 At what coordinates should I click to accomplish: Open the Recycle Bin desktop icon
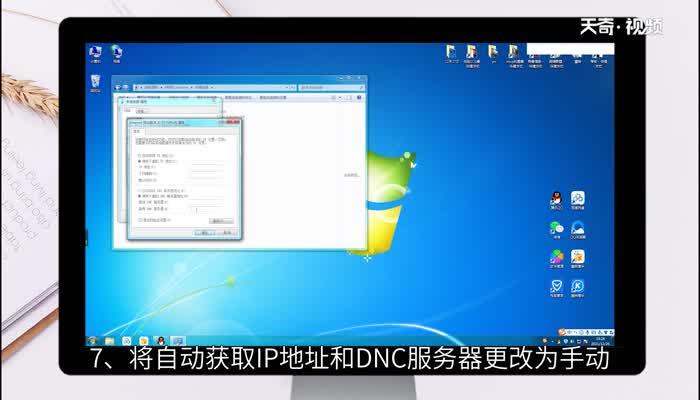tap(95, 83)
